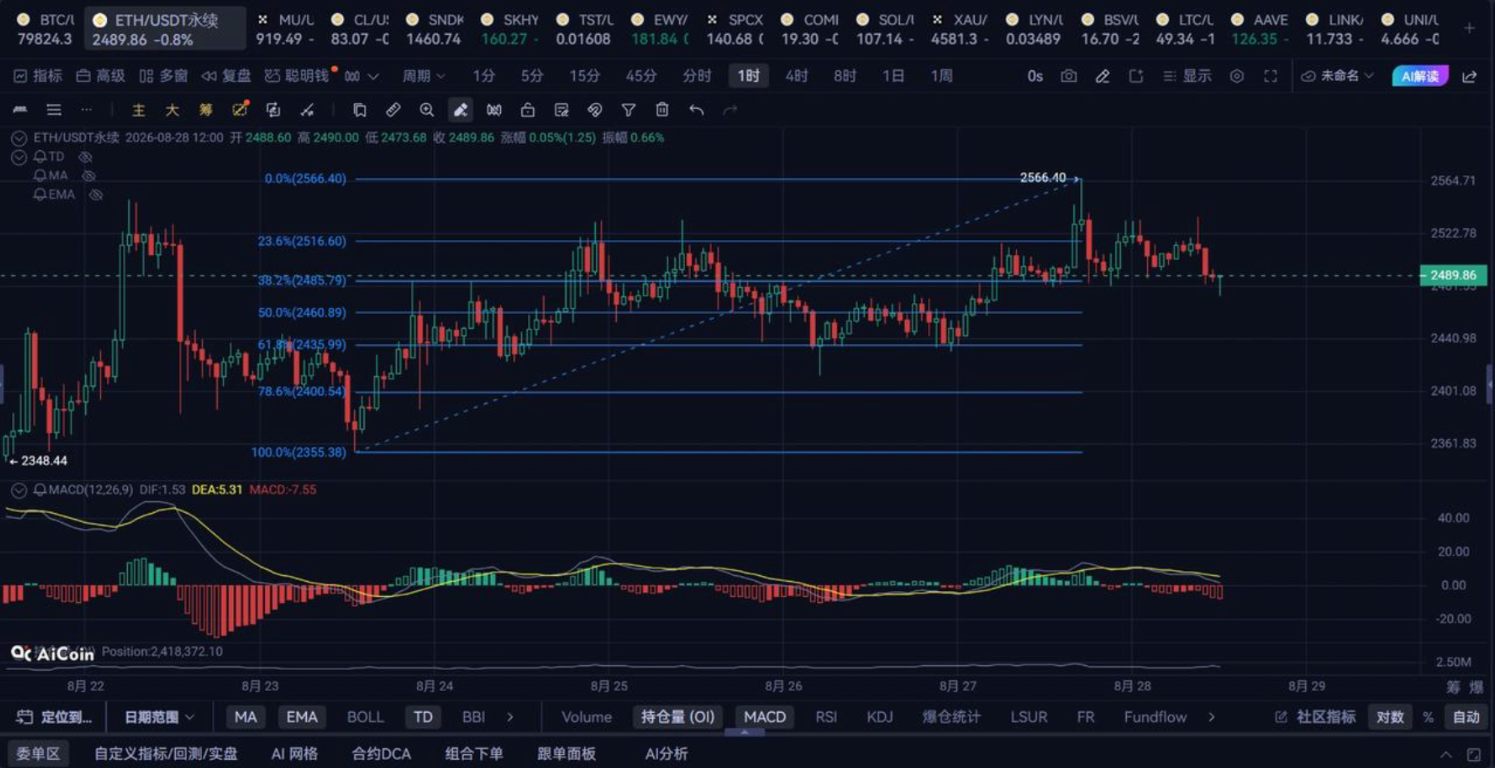Collapse the MACD indicator pane
Screen dimensions: 1495x768
click(19, 490)
